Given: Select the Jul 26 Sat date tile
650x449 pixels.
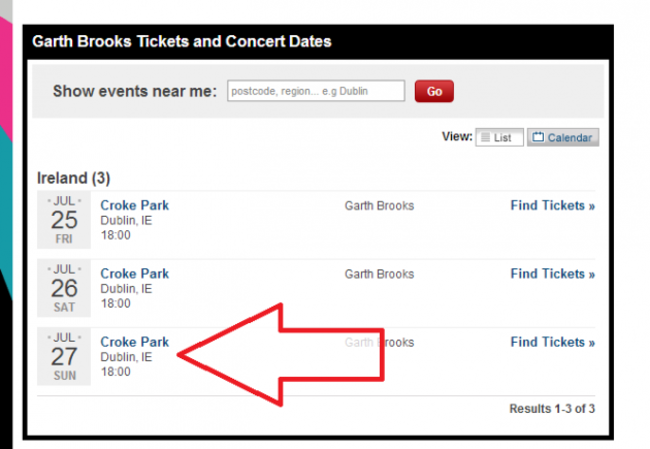Looking at the screenshot, I should point(63,288).
